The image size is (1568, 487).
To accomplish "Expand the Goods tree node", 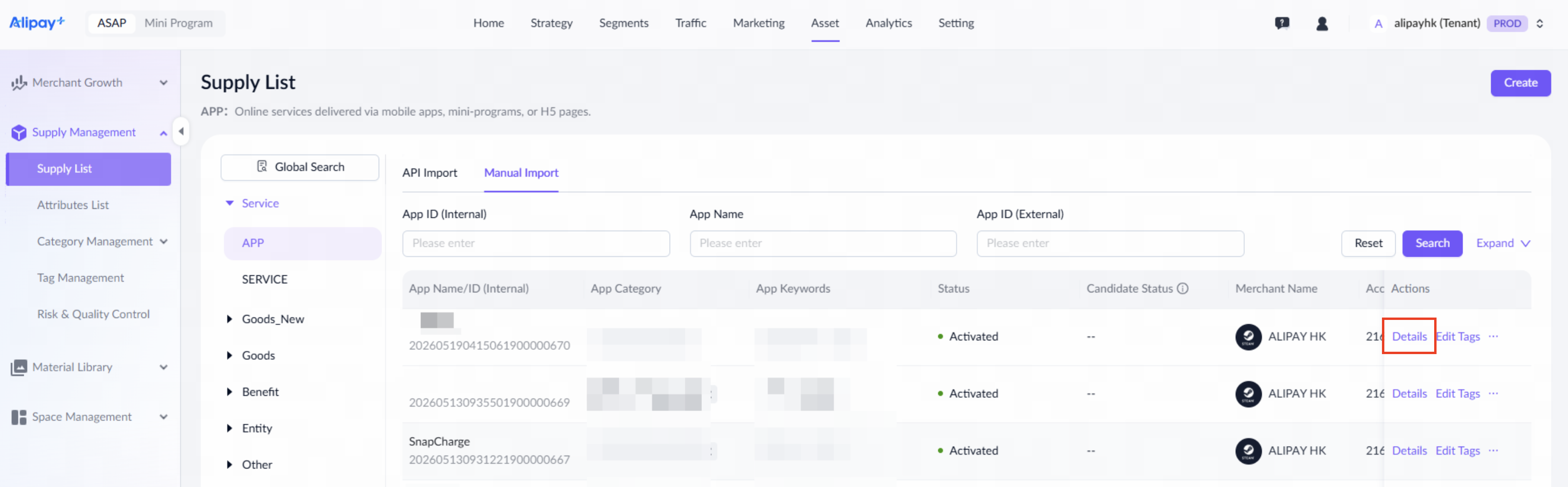I will pos(230,356).
